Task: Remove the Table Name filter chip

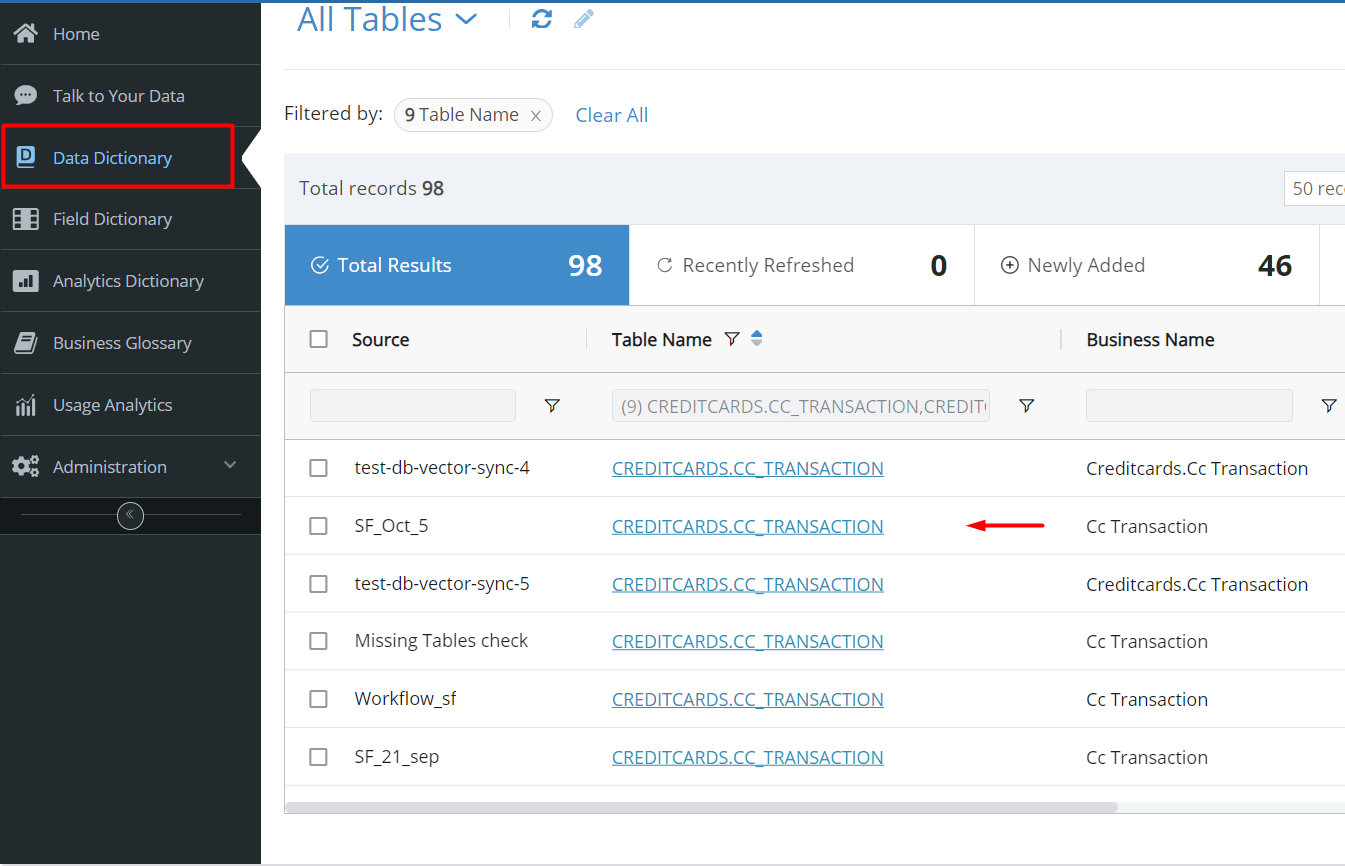Action: pos(535,116)
